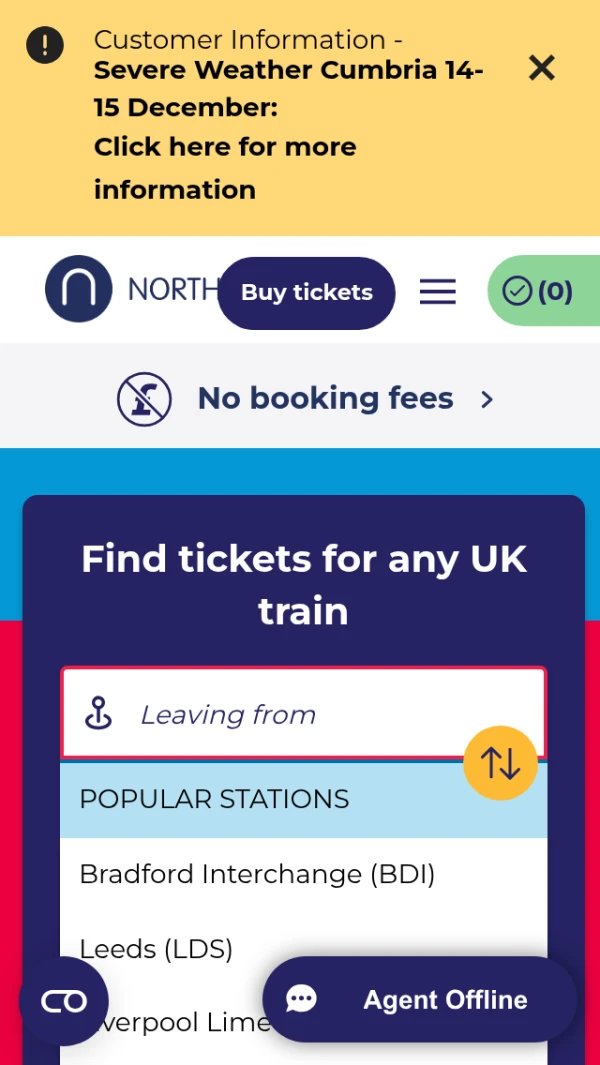The height and width of the screenshot is (1065, 600).
Task: Expand the No booking fees chevron
Action: [x=487, y=399]
